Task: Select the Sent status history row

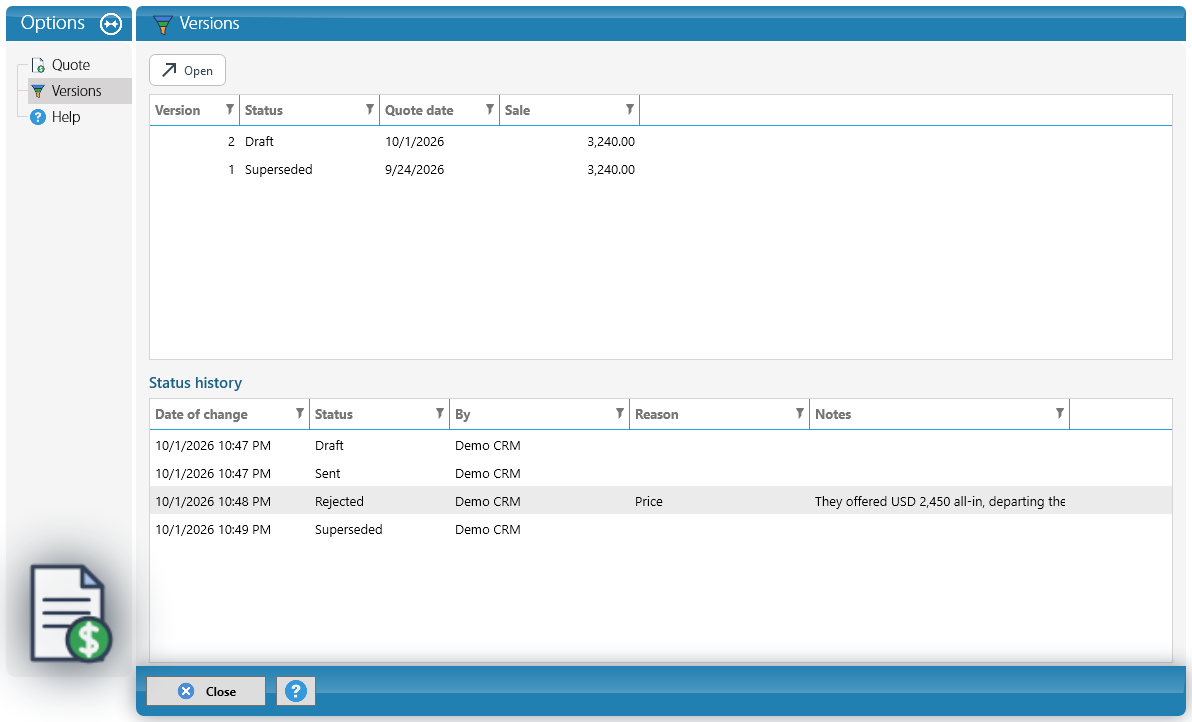Action: (x=661, y=473)
